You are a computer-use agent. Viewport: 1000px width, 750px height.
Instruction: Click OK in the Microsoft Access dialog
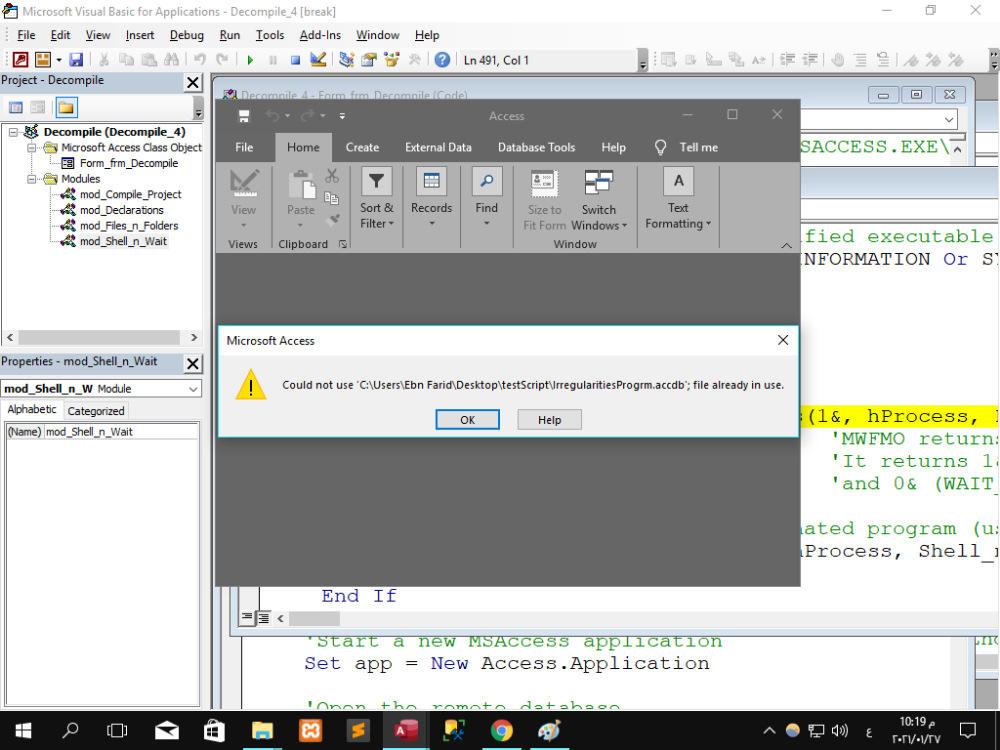[x=467, y=420]
